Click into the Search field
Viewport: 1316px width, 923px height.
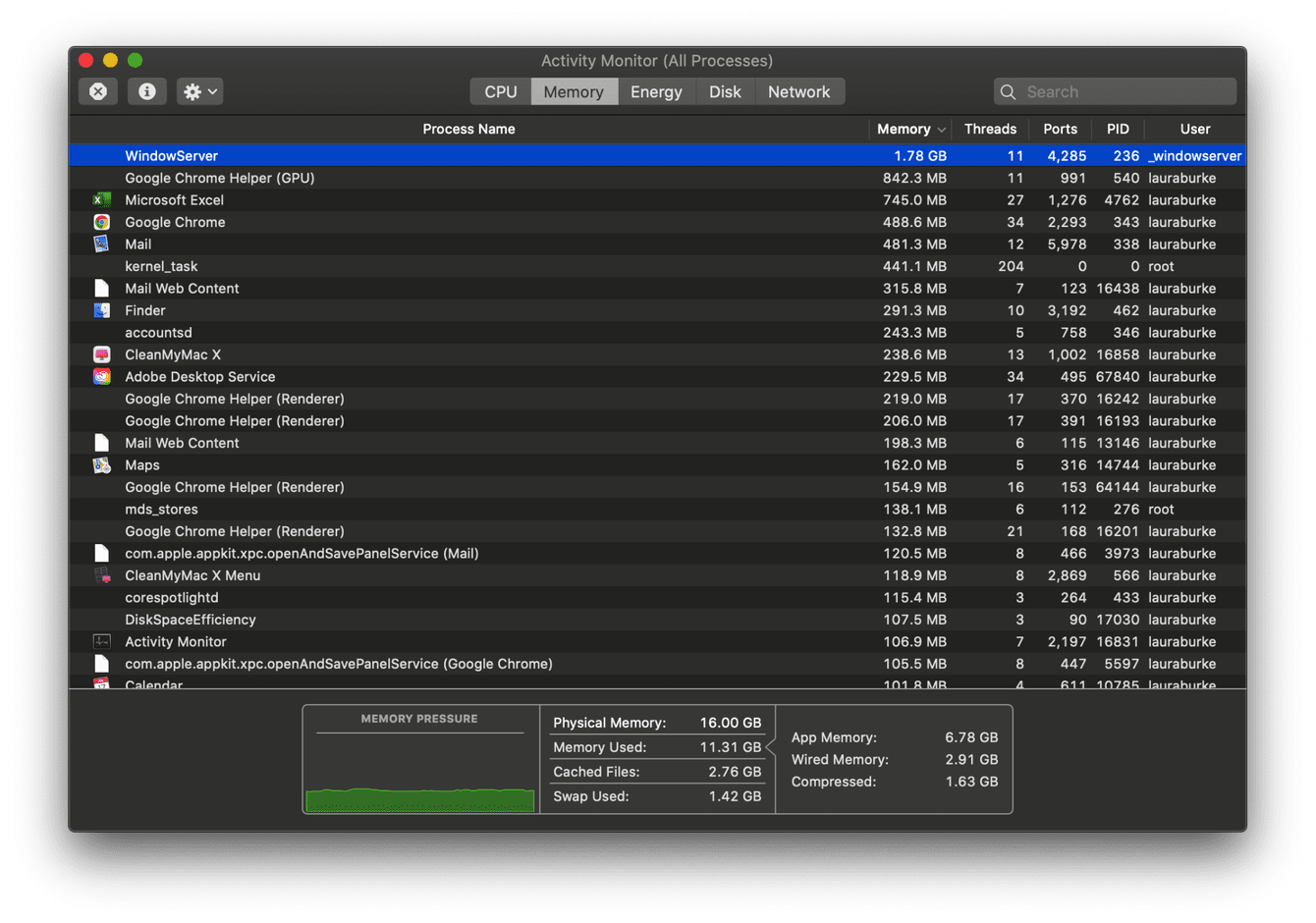[x=1115, y=91]
